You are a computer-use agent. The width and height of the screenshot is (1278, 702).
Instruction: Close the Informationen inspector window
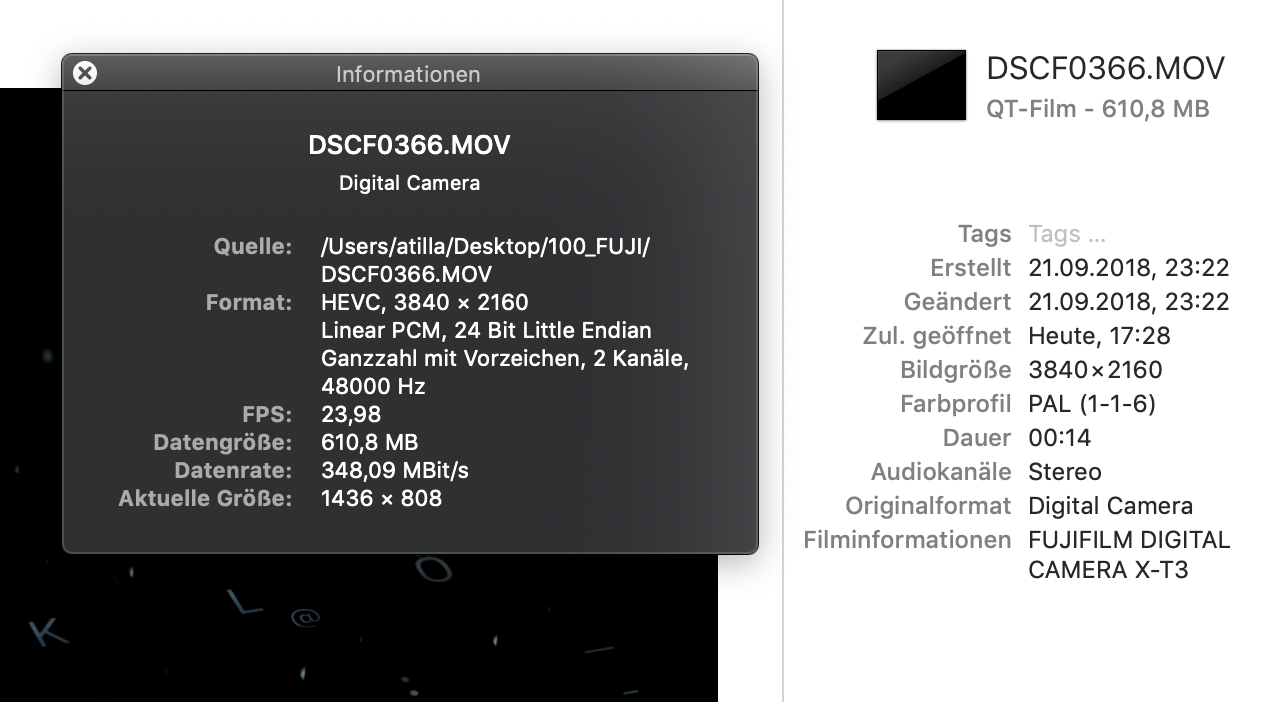click(x=86, y=73)
